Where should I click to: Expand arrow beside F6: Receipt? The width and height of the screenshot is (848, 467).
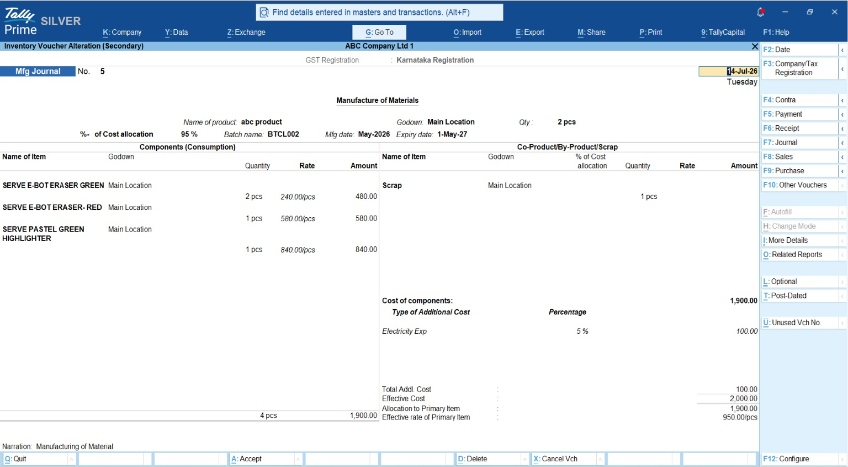pyautogui.click(x=843, y=129)
